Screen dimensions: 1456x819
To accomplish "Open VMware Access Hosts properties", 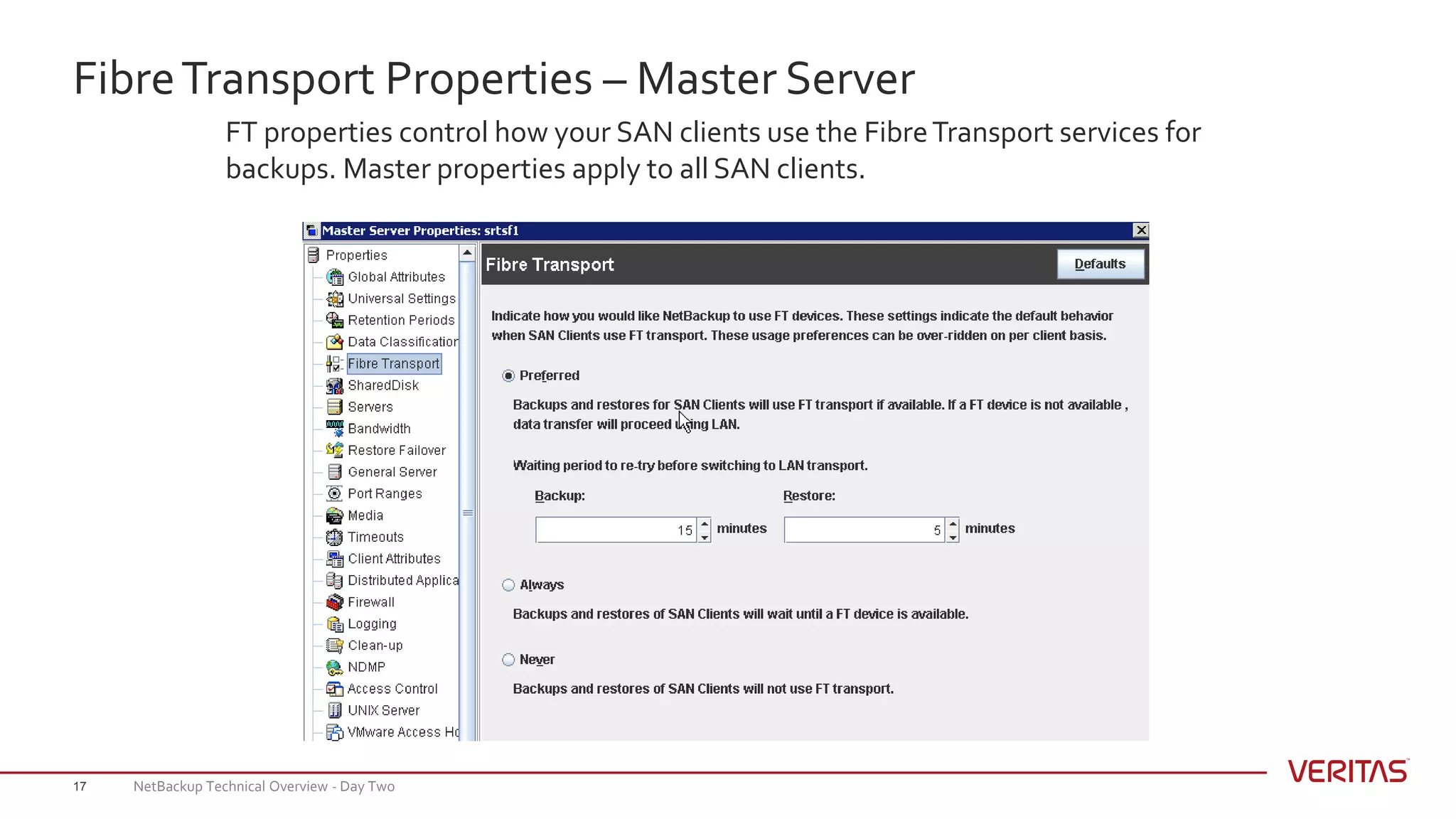I will [403, 732].
